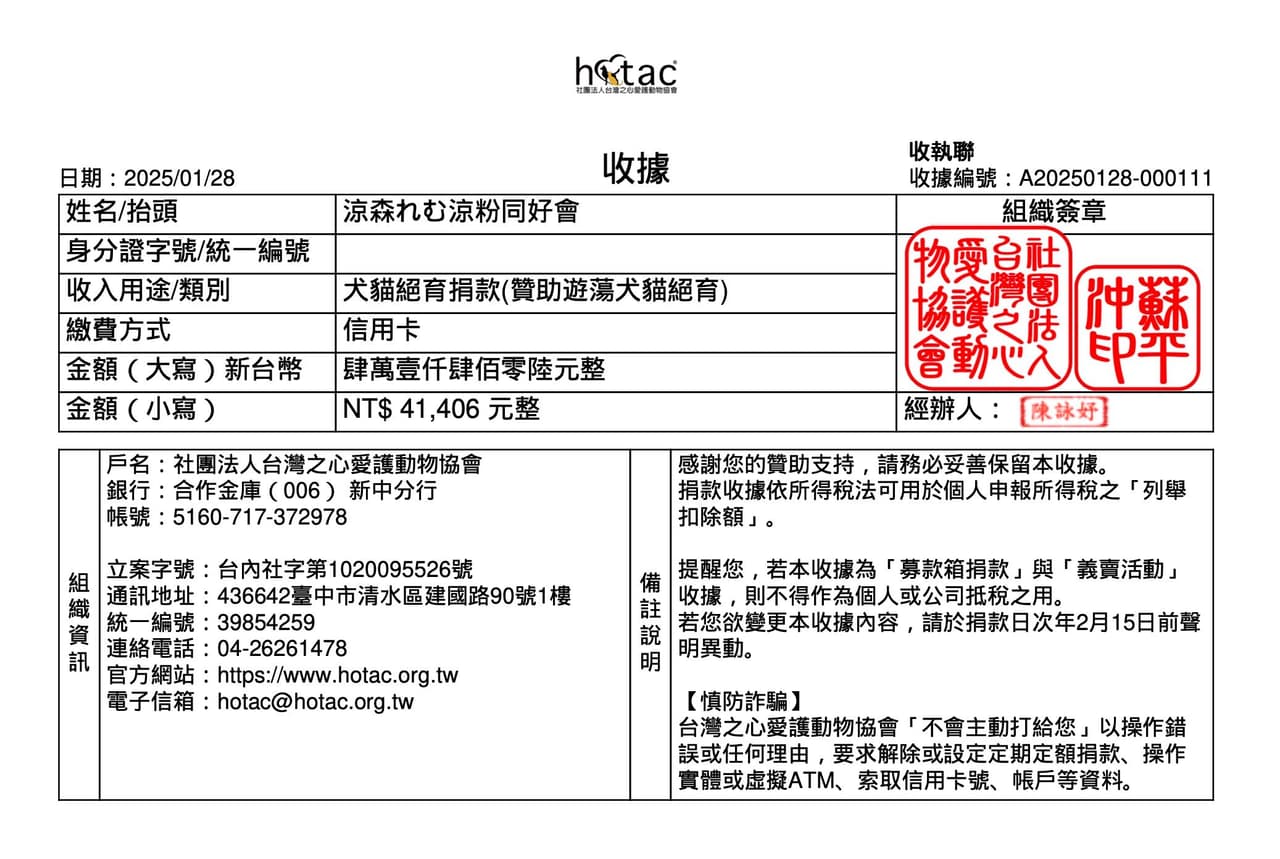The image size is (1280, 859).
Task: Click the 經辦人 label
Action: 952,410
